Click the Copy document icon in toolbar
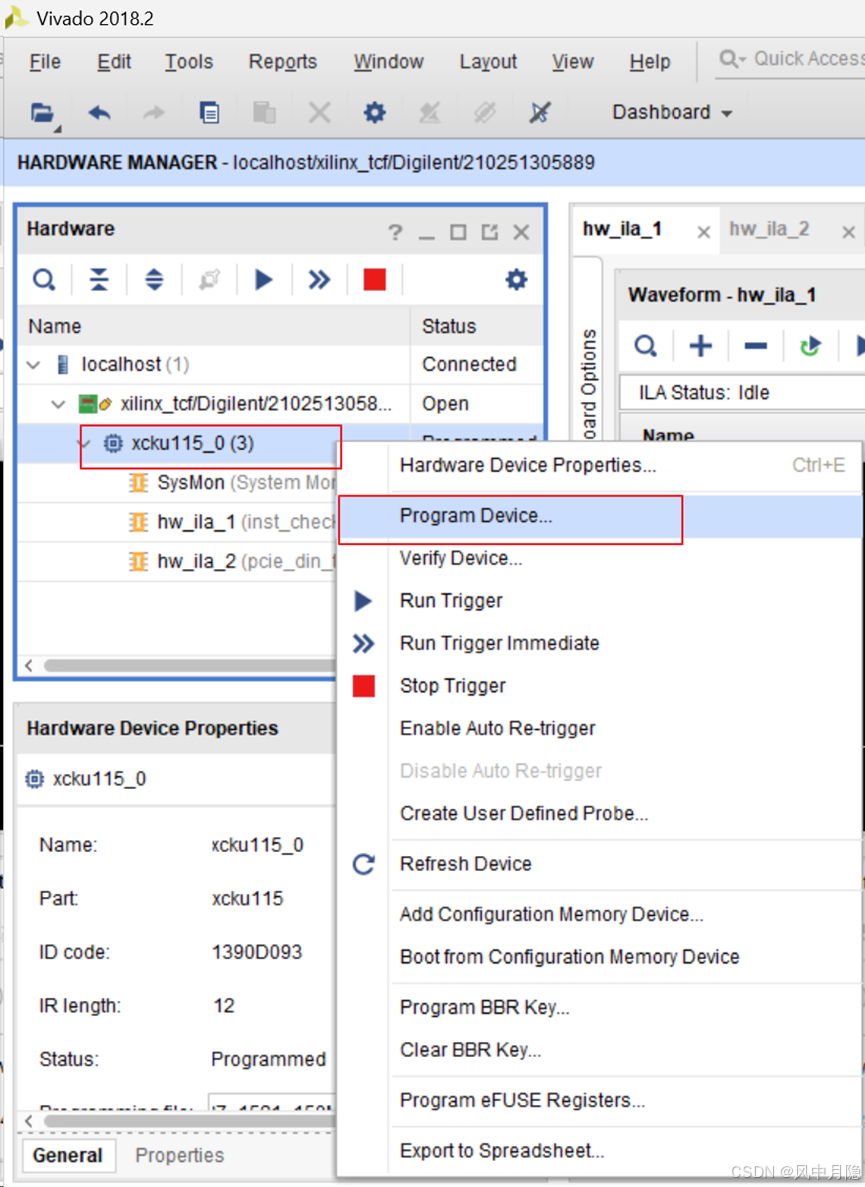 pos(209,113)
